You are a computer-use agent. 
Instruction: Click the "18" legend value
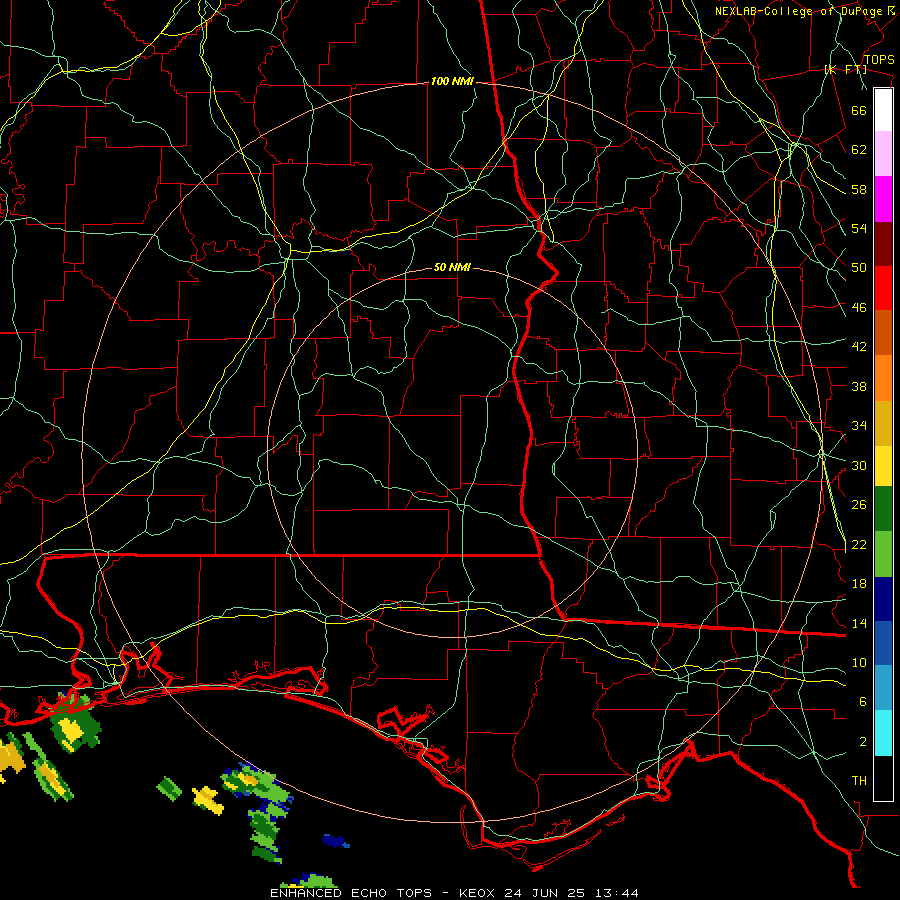[859, 584]
